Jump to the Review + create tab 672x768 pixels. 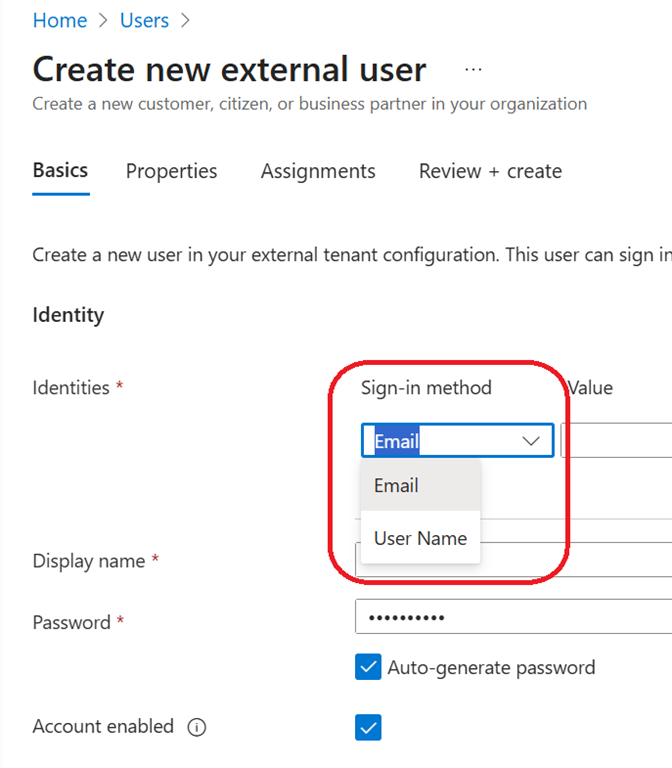[490, 172]
